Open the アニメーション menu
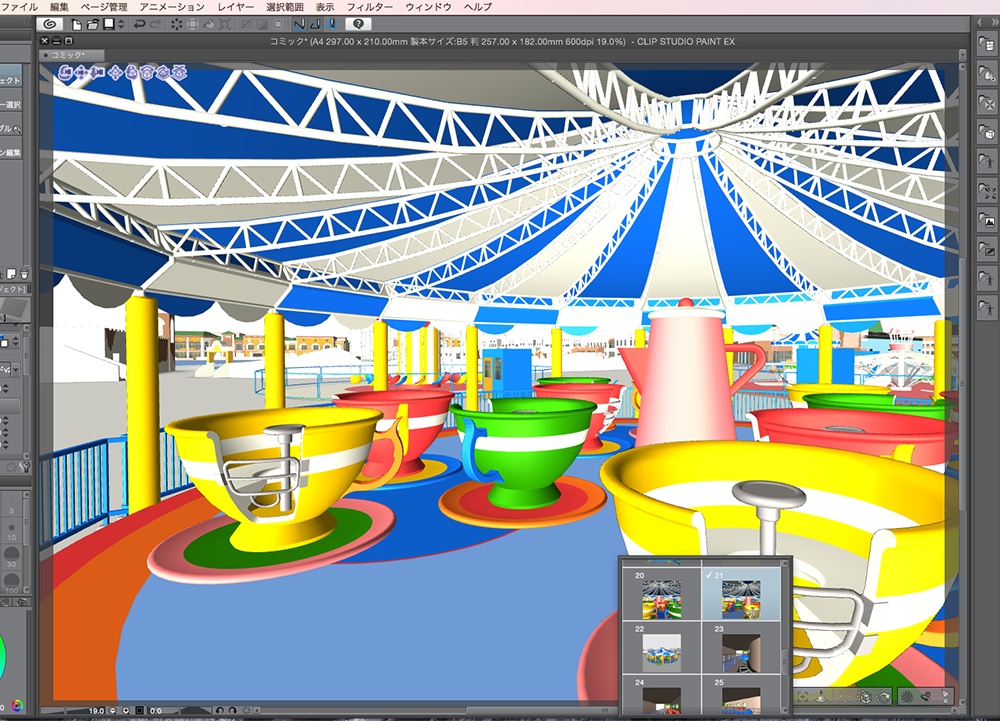1000x721 pixels. pos(172,6)
